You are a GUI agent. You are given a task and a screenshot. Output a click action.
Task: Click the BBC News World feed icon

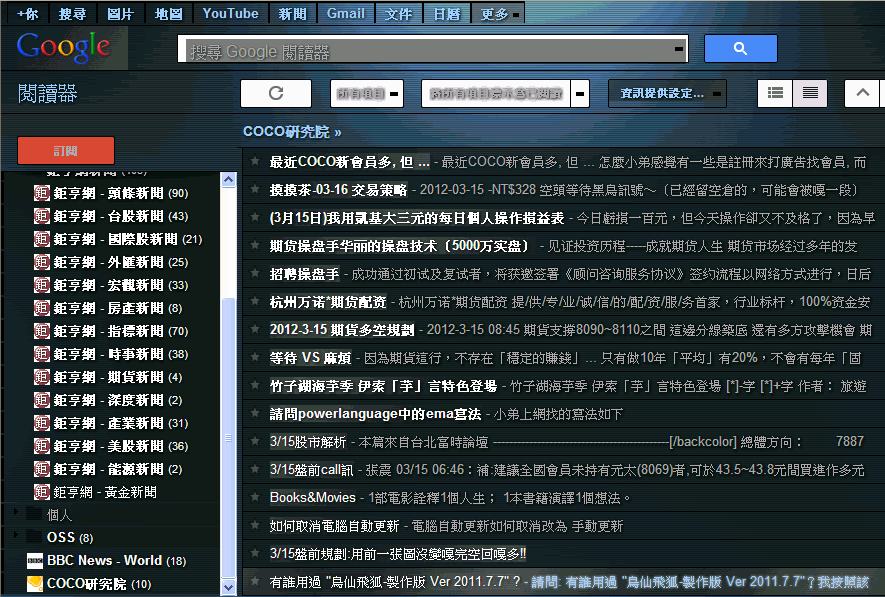pos(35,561)
